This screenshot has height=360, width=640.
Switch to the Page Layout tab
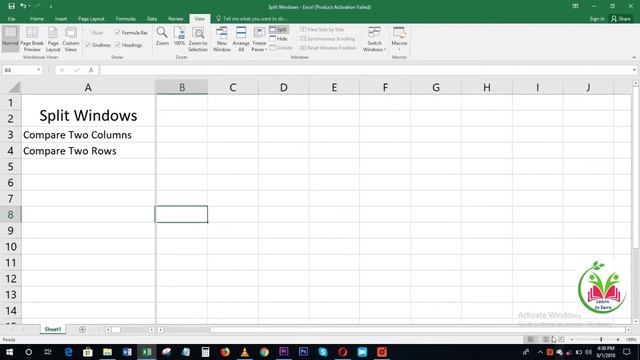pos(91,19)
